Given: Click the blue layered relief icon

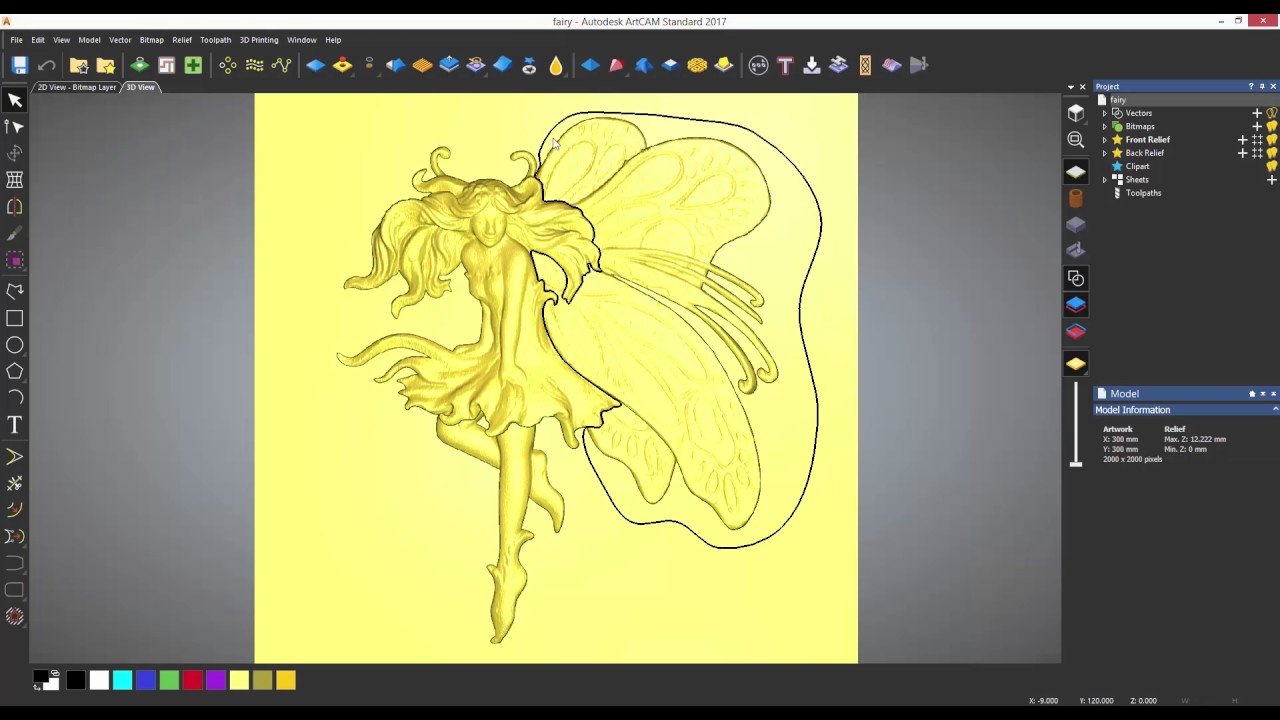Looking at the screenshot, I should pos(1076,305).
